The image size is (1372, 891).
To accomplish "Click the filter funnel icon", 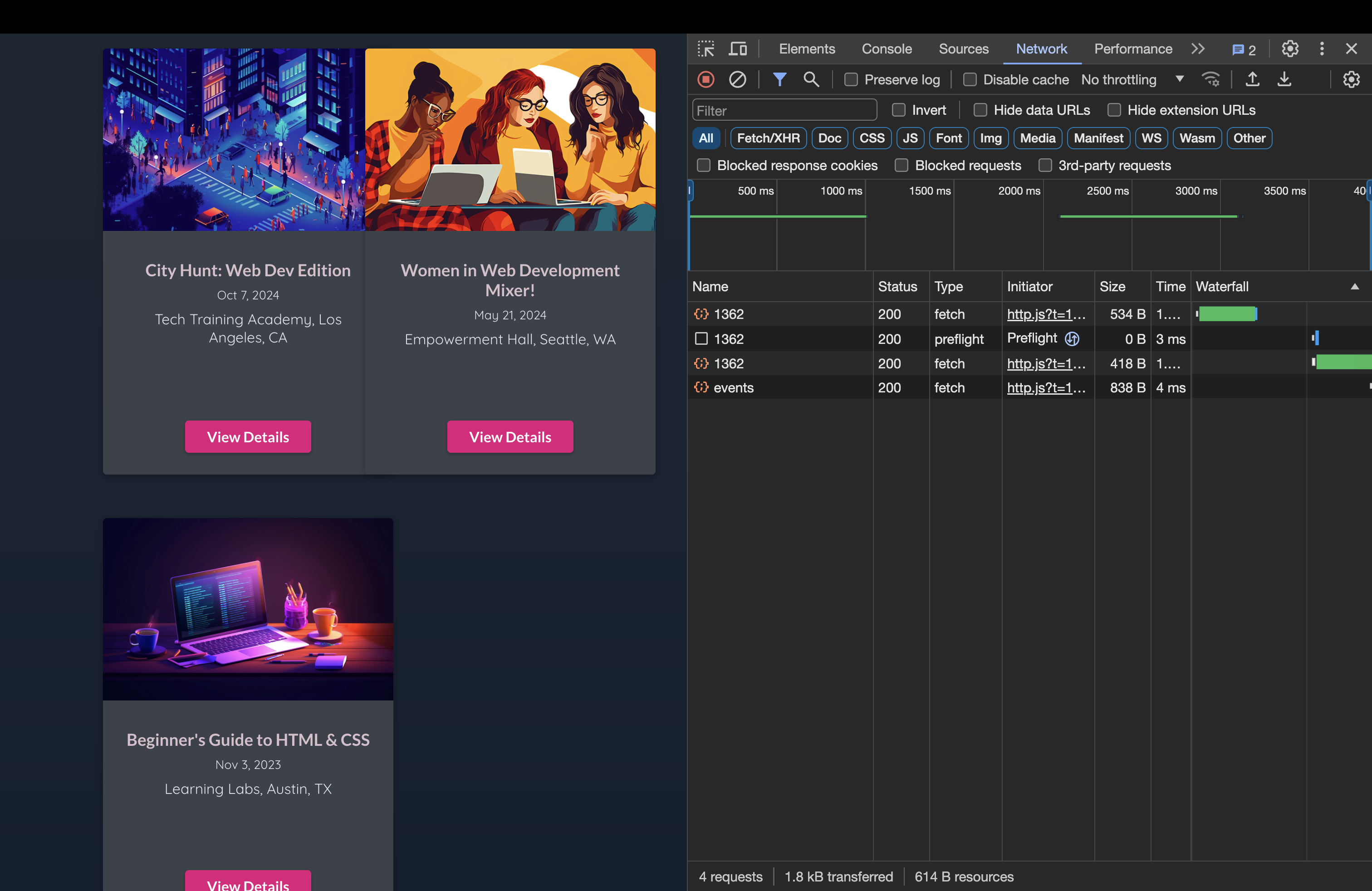I will [x=779, y=79].
